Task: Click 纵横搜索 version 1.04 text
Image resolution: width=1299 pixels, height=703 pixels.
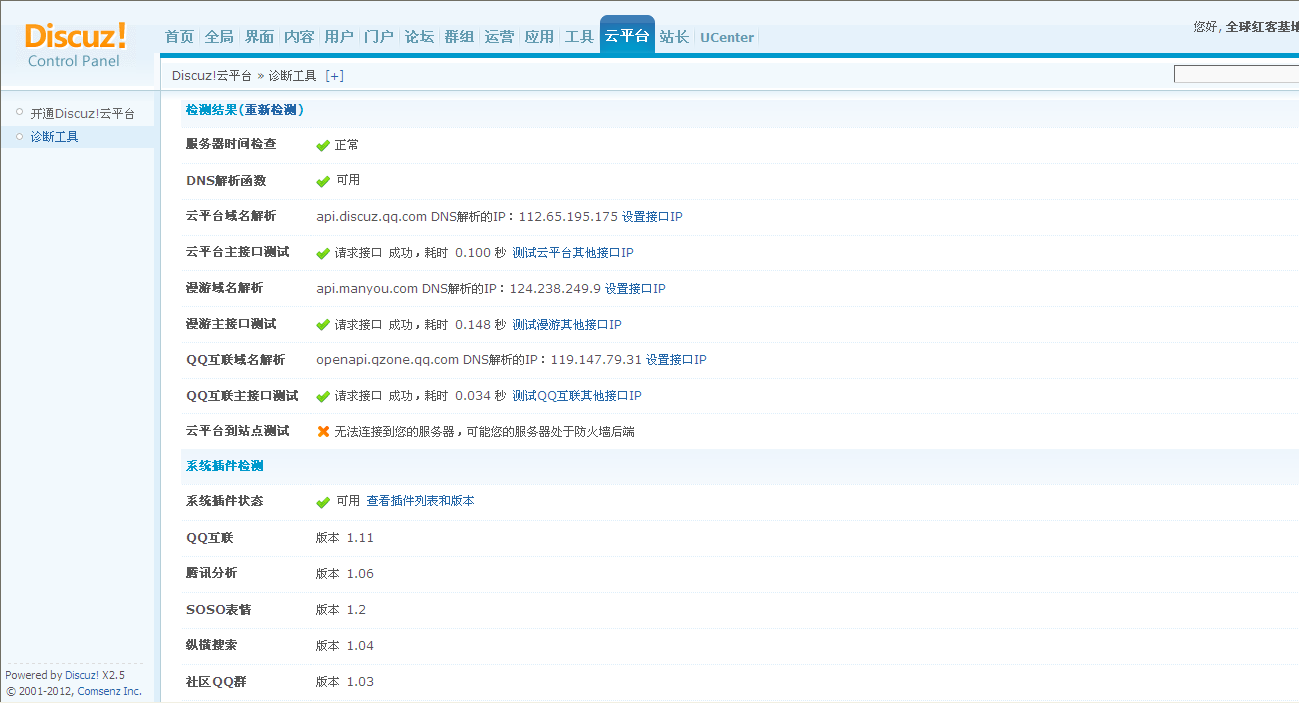Action: [345, 646]
